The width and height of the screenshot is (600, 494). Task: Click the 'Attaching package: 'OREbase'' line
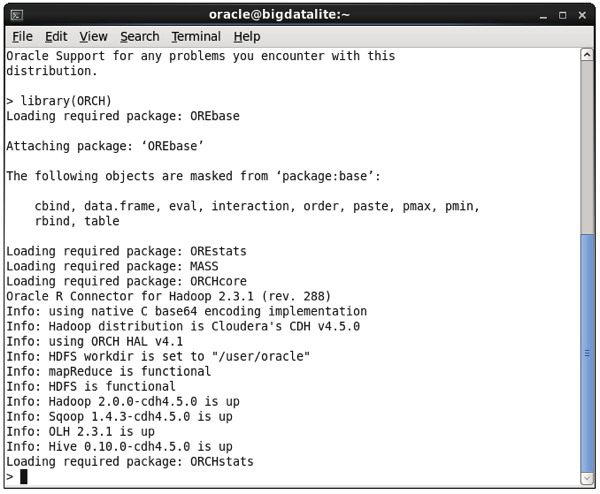(105, 146)
